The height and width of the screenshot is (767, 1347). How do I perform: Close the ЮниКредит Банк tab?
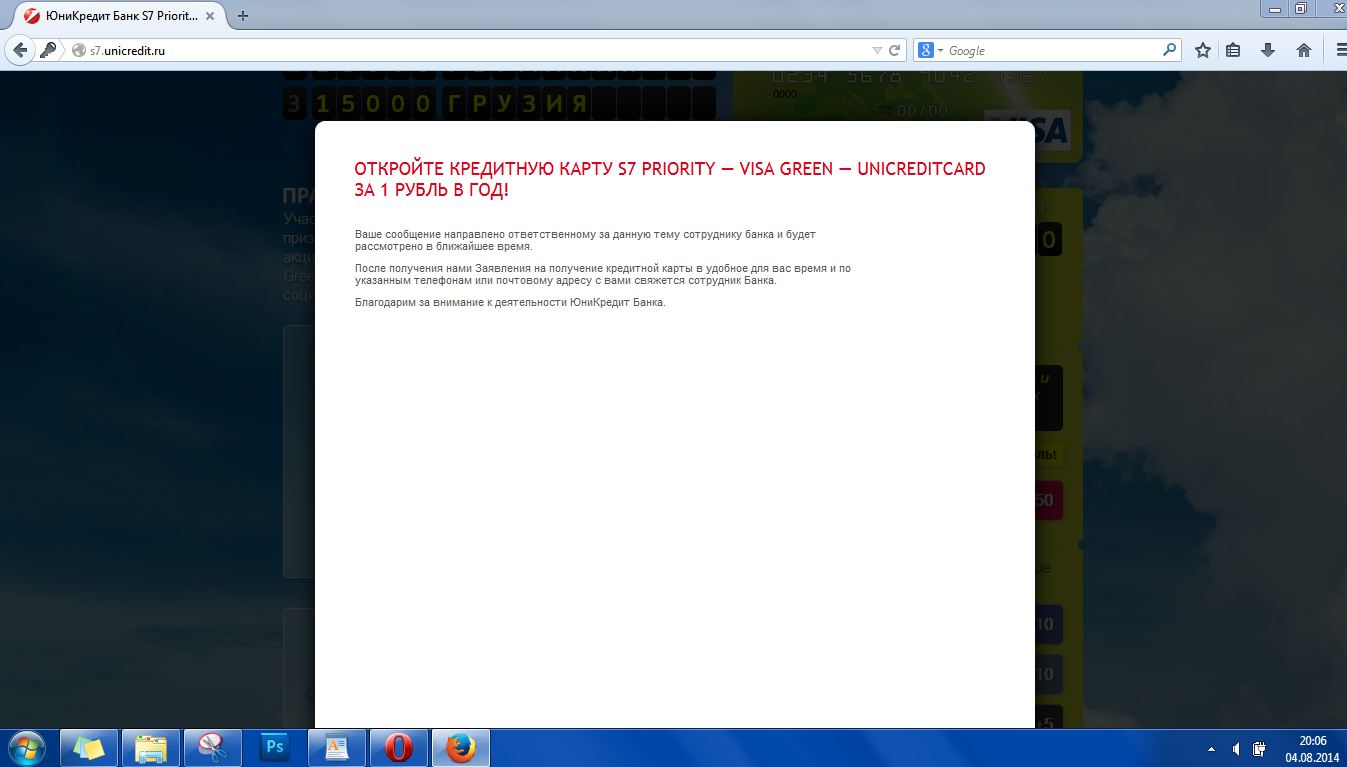point(212,16)
